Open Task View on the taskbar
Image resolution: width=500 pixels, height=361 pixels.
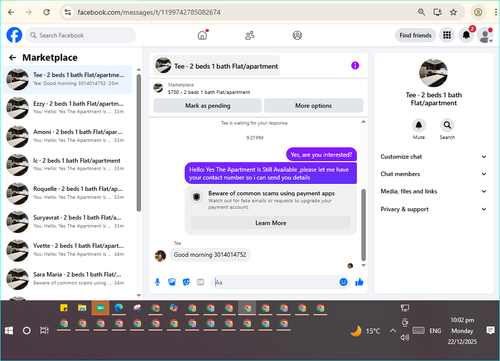tap(44, 331)
